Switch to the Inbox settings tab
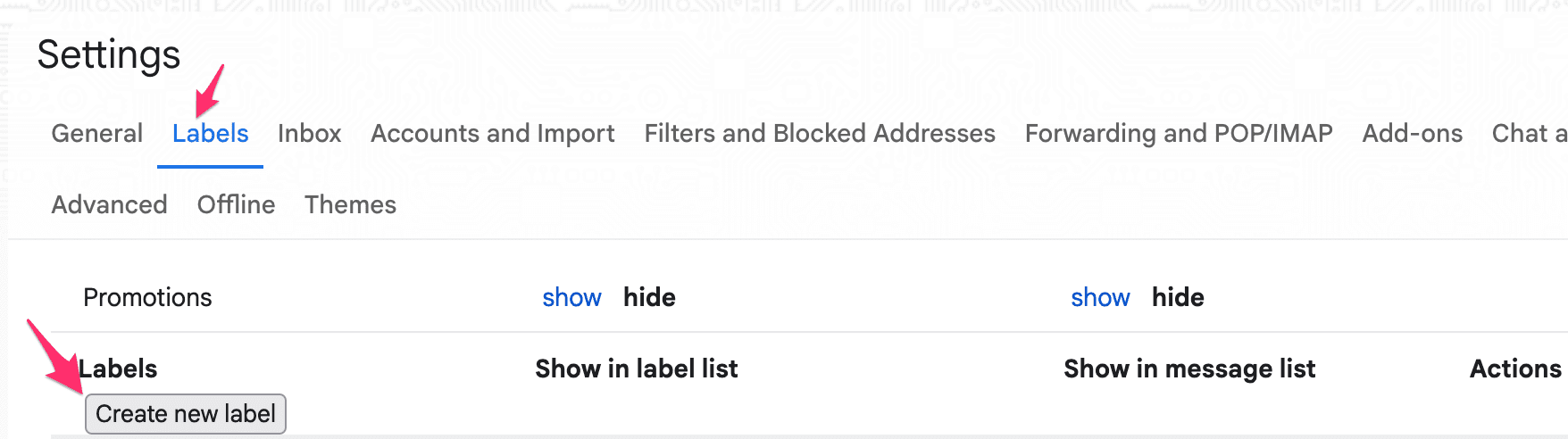This screenshot has width=1568, height=439. pyautogui.click(x=309, y=134)
